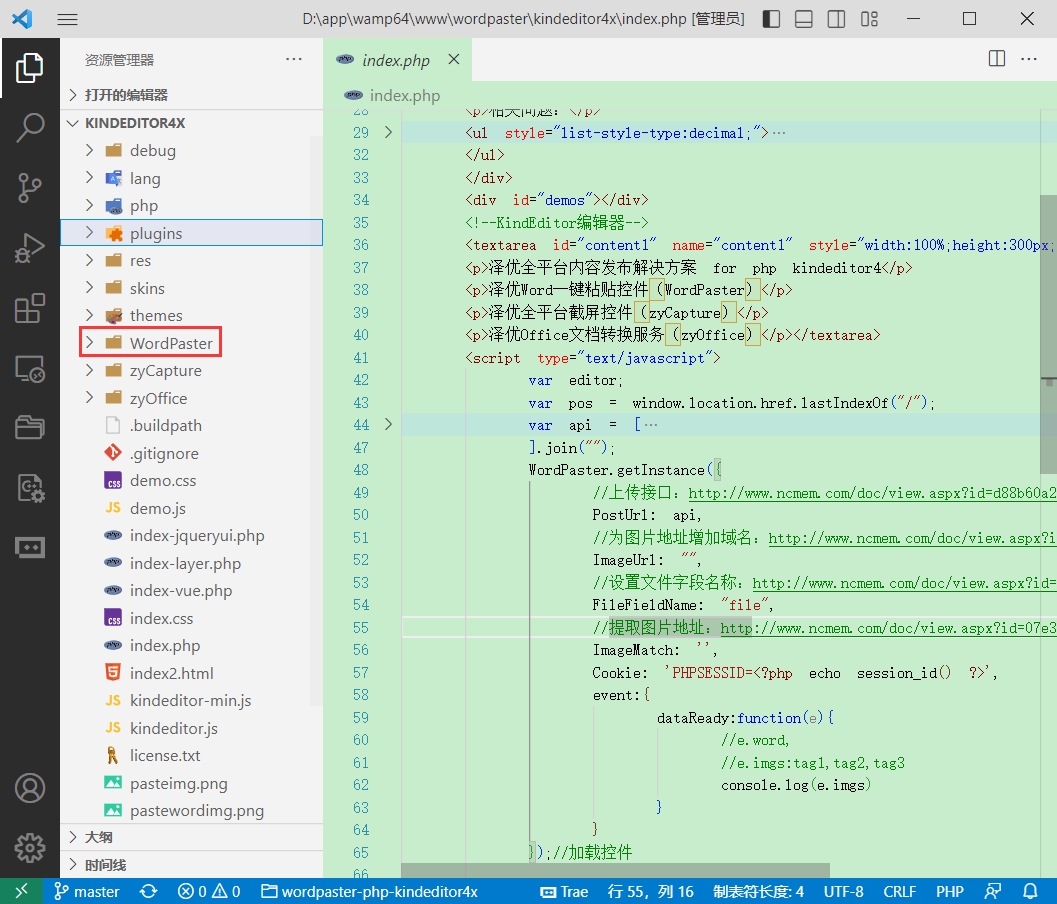The width and height of the screenshot is (1057, 904).
Task: Click the master branch in status bar
Action: click(x=87, y=891)
